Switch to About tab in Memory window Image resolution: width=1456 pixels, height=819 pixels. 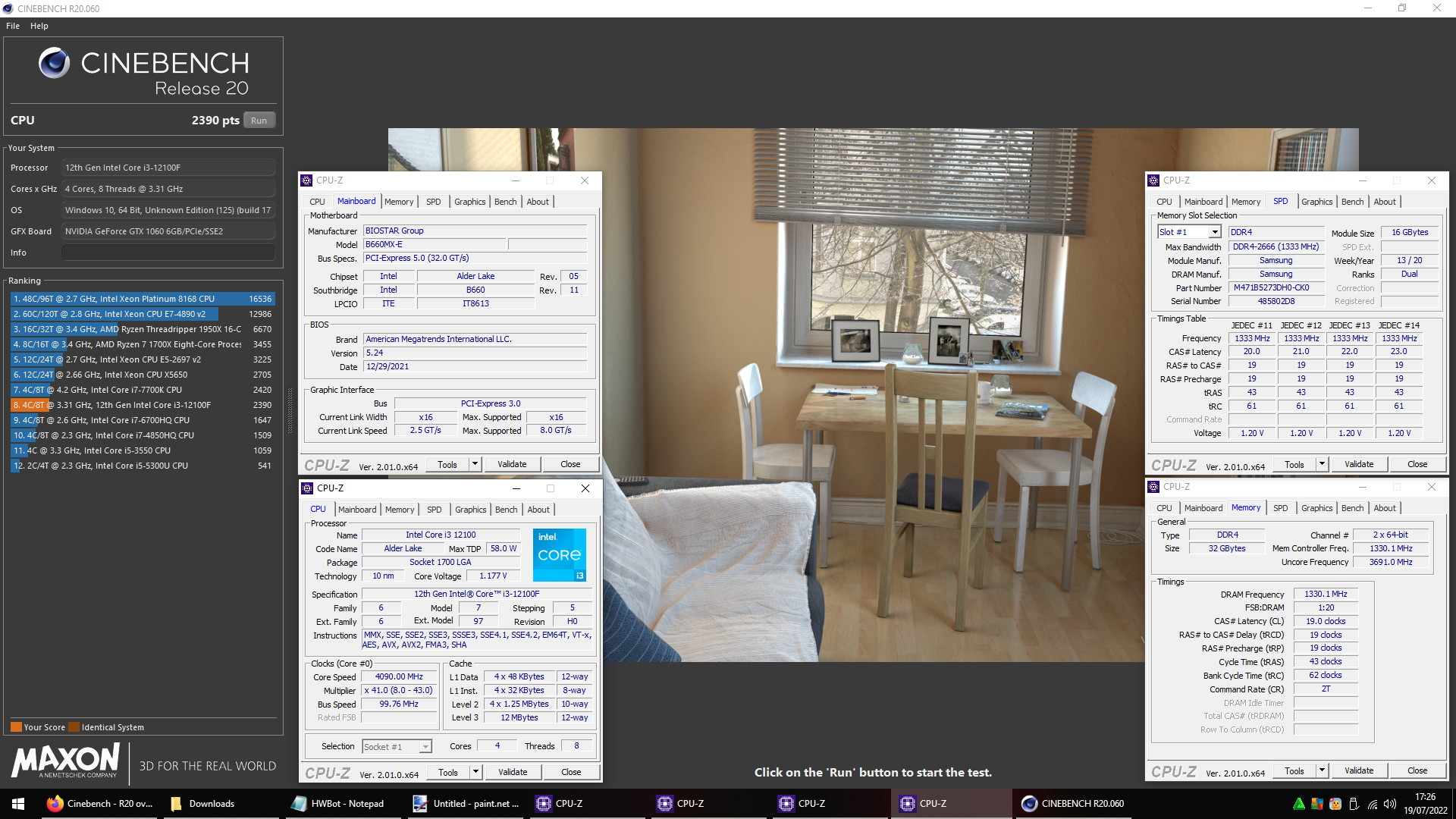click(1385, 508)
